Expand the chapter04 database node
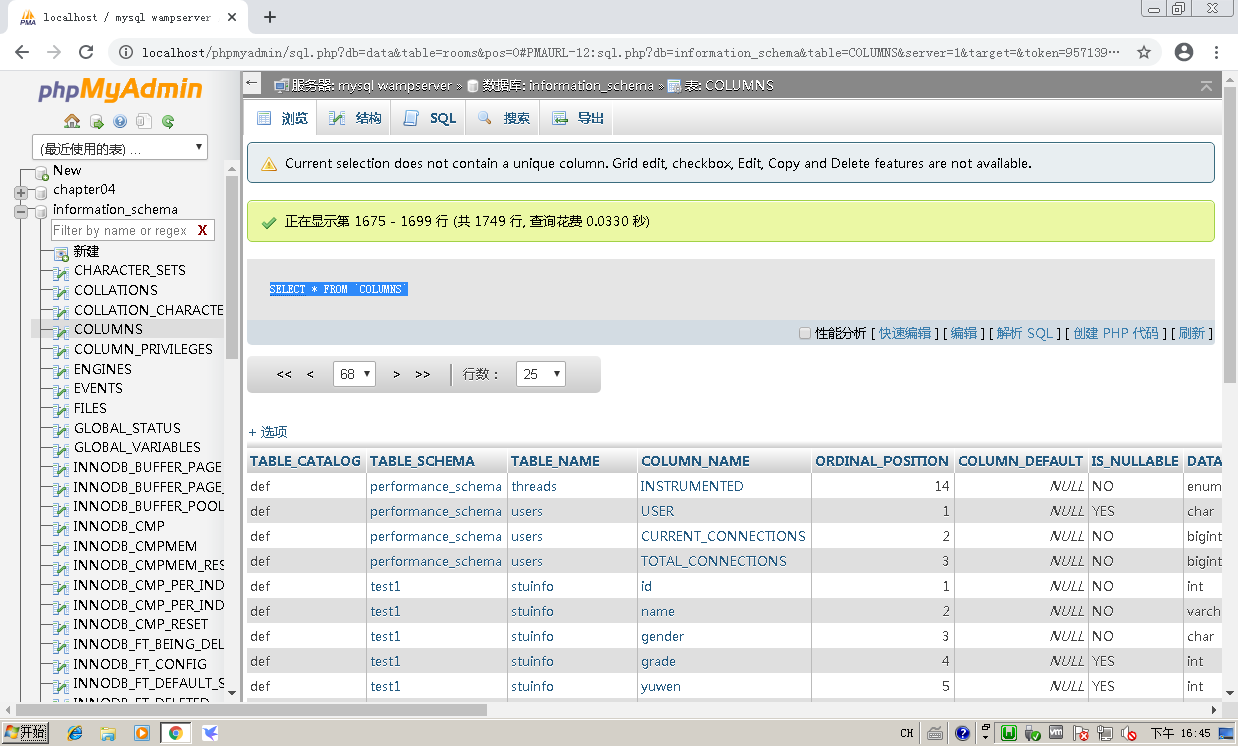The image size is (1238, 746). [21, 192]
